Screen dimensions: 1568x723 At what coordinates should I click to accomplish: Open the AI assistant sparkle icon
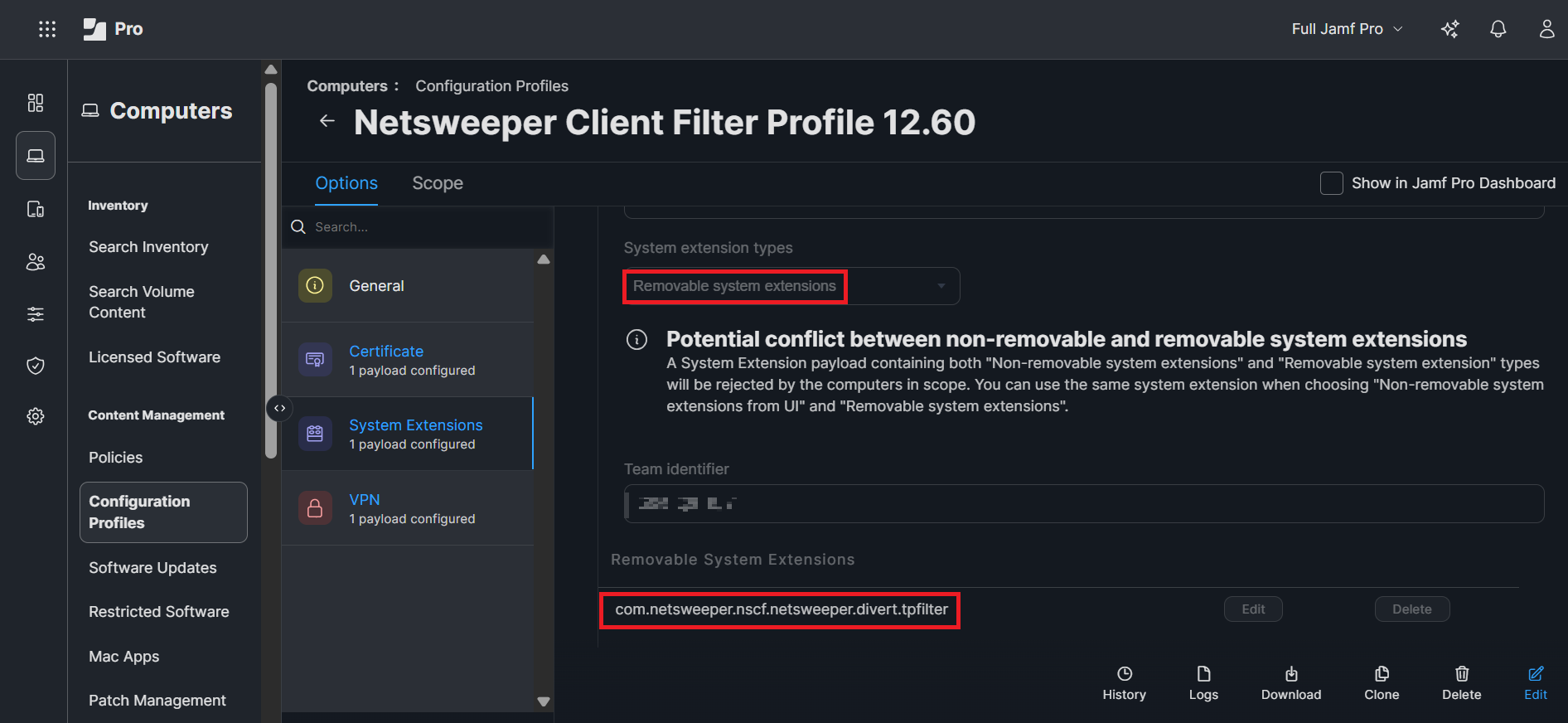point(1449,29)
